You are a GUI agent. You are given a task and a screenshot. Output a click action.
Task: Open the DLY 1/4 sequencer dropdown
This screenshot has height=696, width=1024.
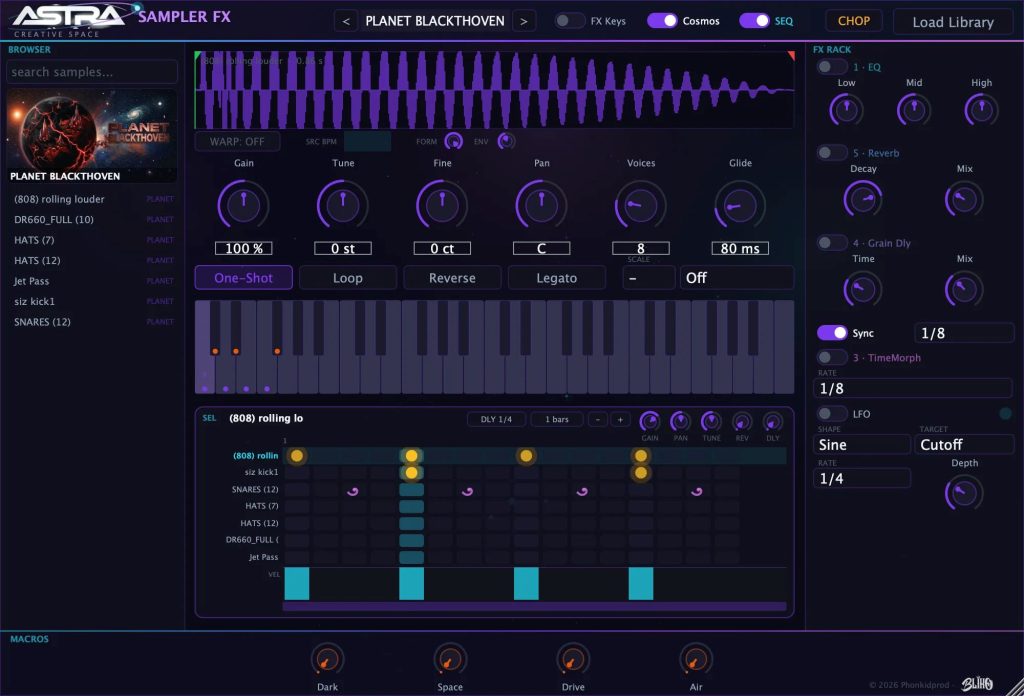point(496,419)
